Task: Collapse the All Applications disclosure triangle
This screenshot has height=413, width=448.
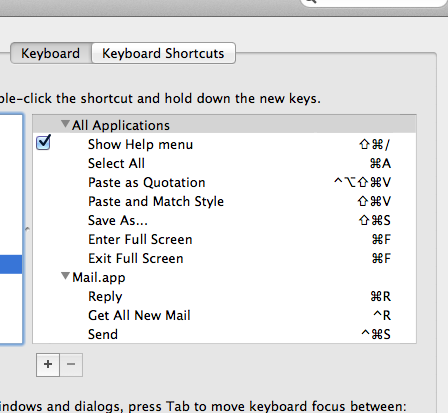Action: 65,124
